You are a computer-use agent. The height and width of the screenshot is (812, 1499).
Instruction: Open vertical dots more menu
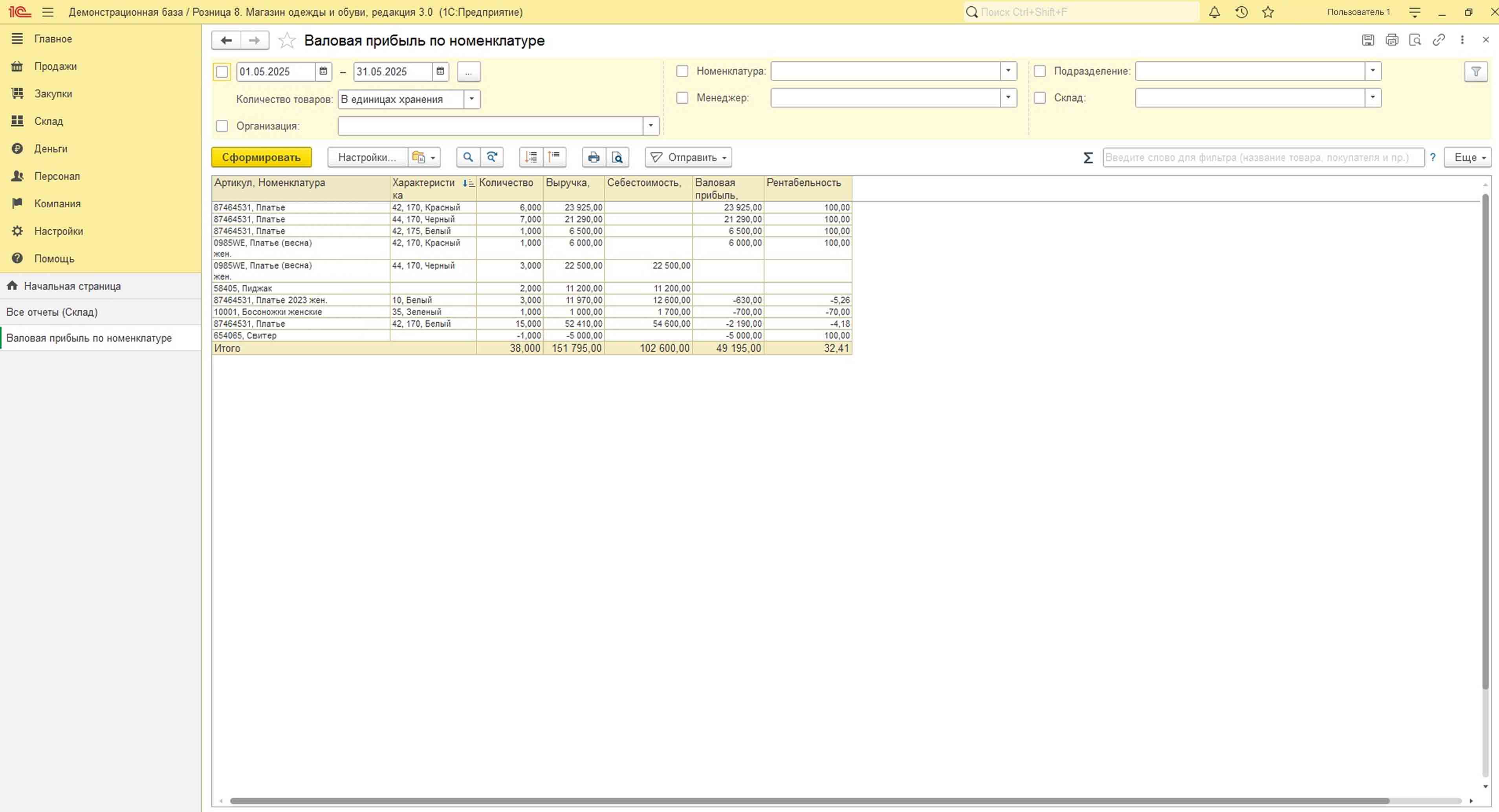pos(1462,40)
